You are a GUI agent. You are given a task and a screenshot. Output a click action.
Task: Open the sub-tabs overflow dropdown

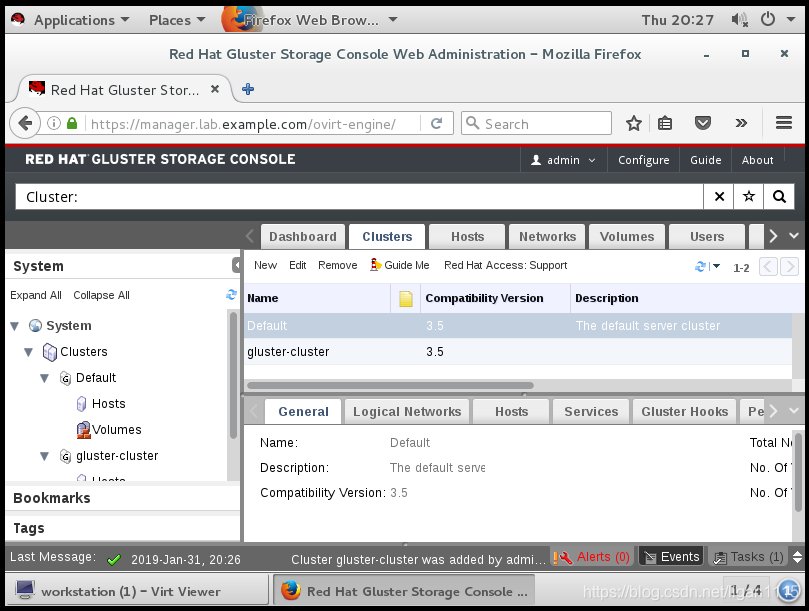tap(794, 411)
